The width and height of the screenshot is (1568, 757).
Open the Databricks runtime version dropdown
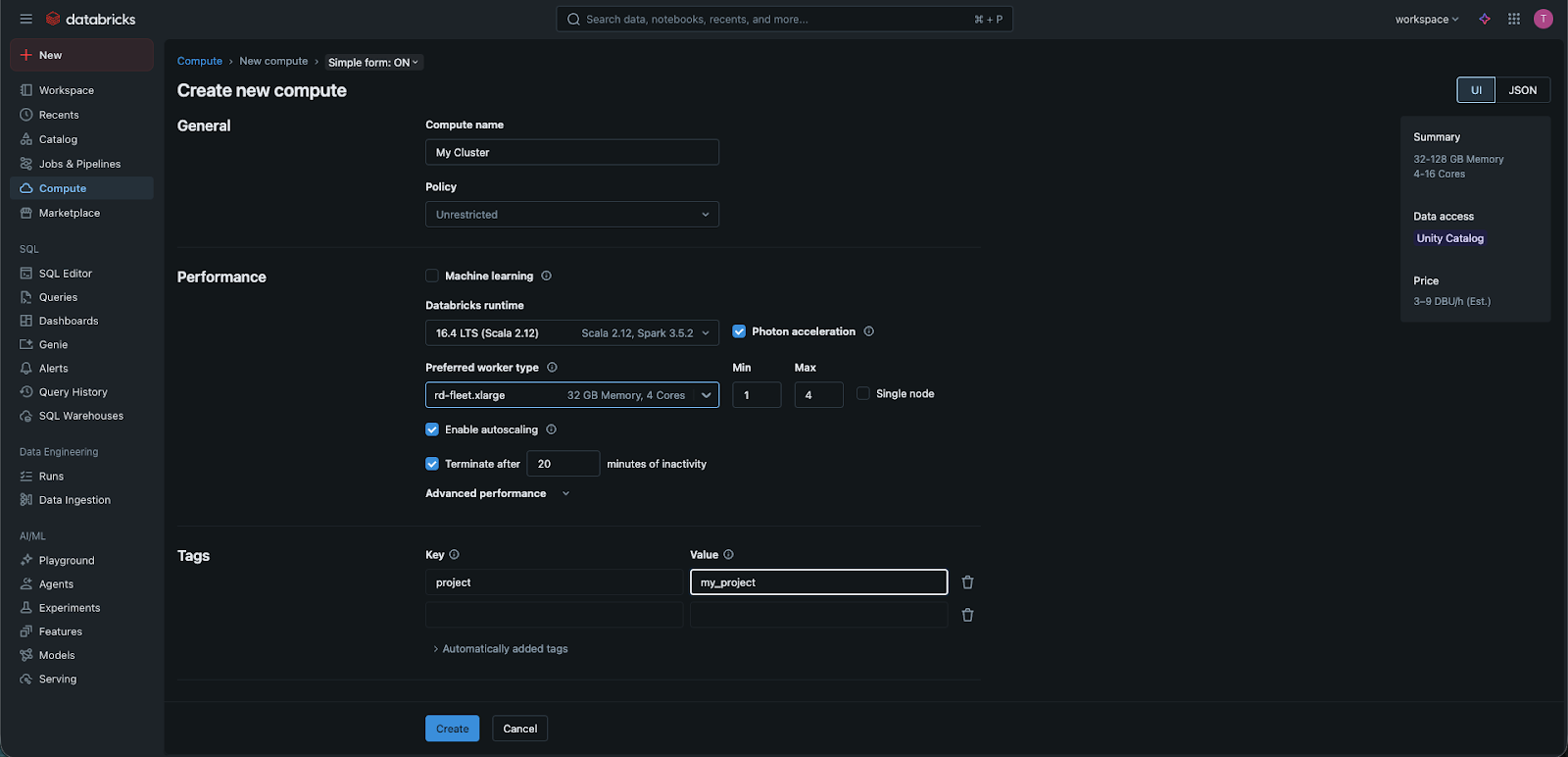coord(571,333)
